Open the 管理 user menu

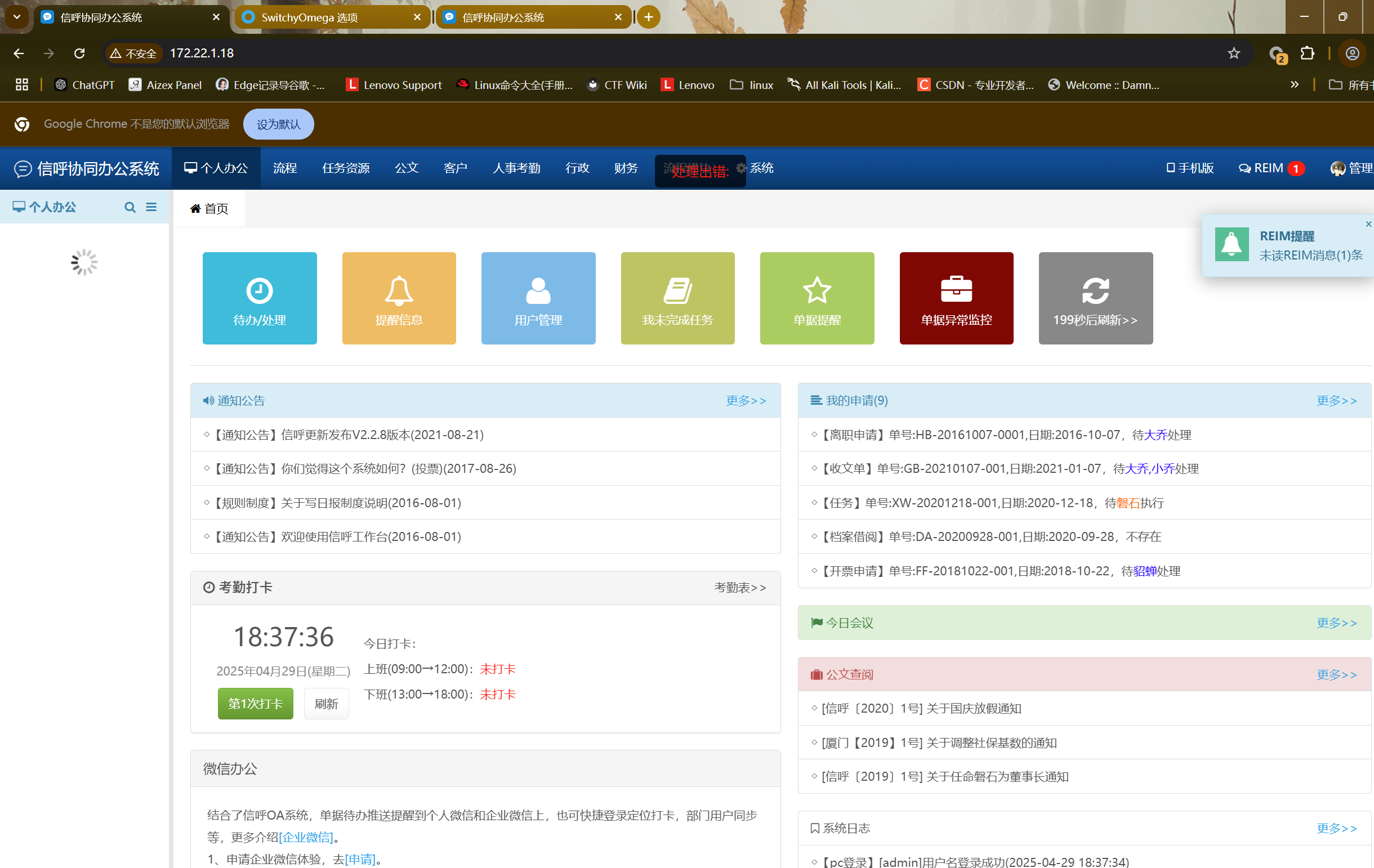pos(1352,168)
